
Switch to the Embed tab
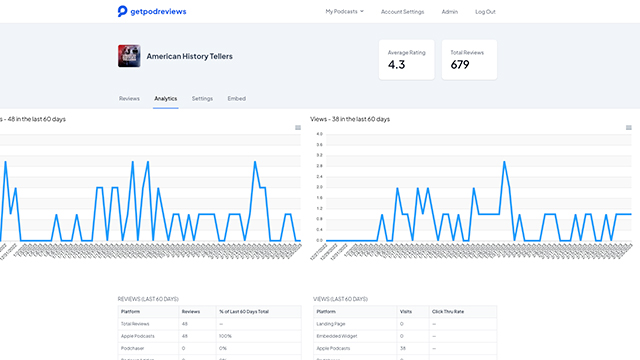point(236,98)
